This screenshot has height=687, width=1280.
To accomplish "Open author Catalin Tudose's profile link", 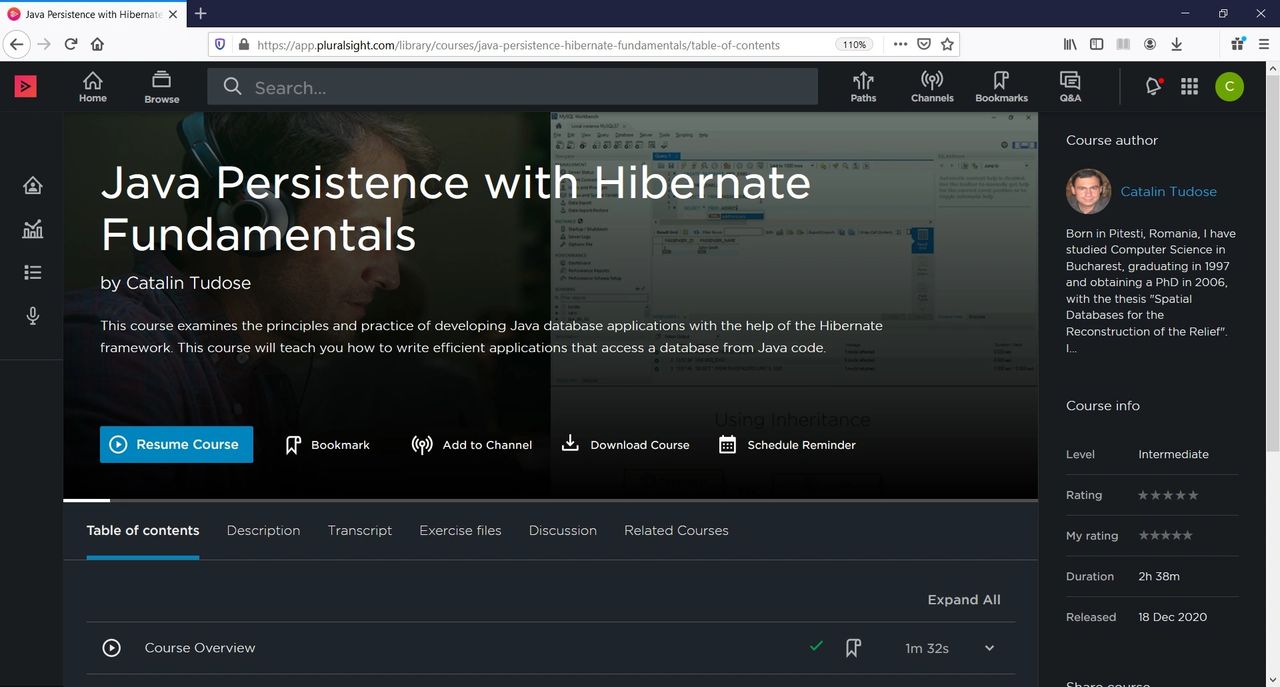I will tap(1168, 192).
